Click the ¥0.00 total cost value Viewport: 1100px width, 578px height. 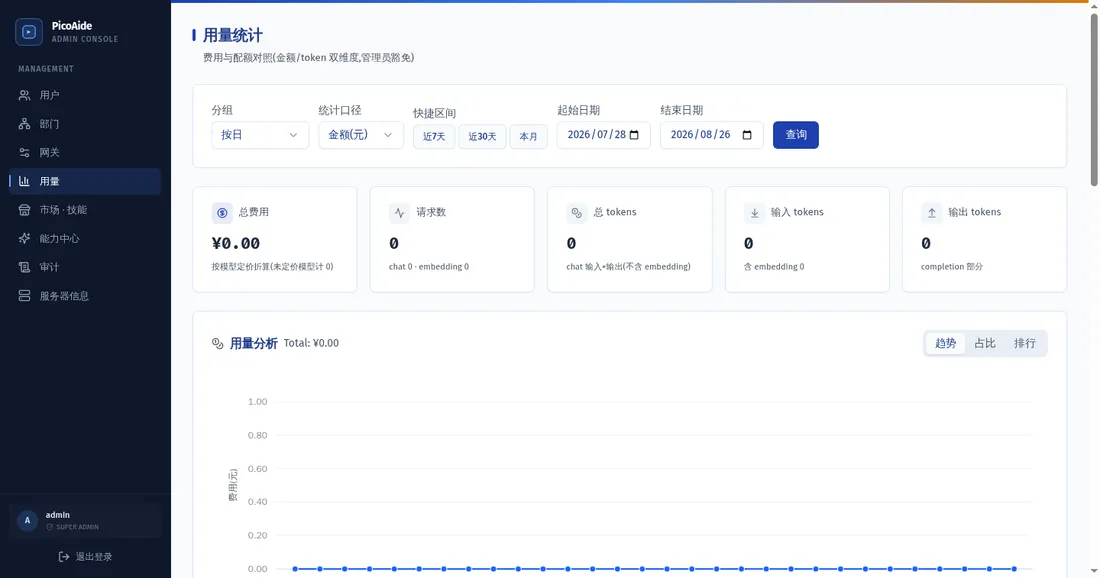[x=236, y=243]
